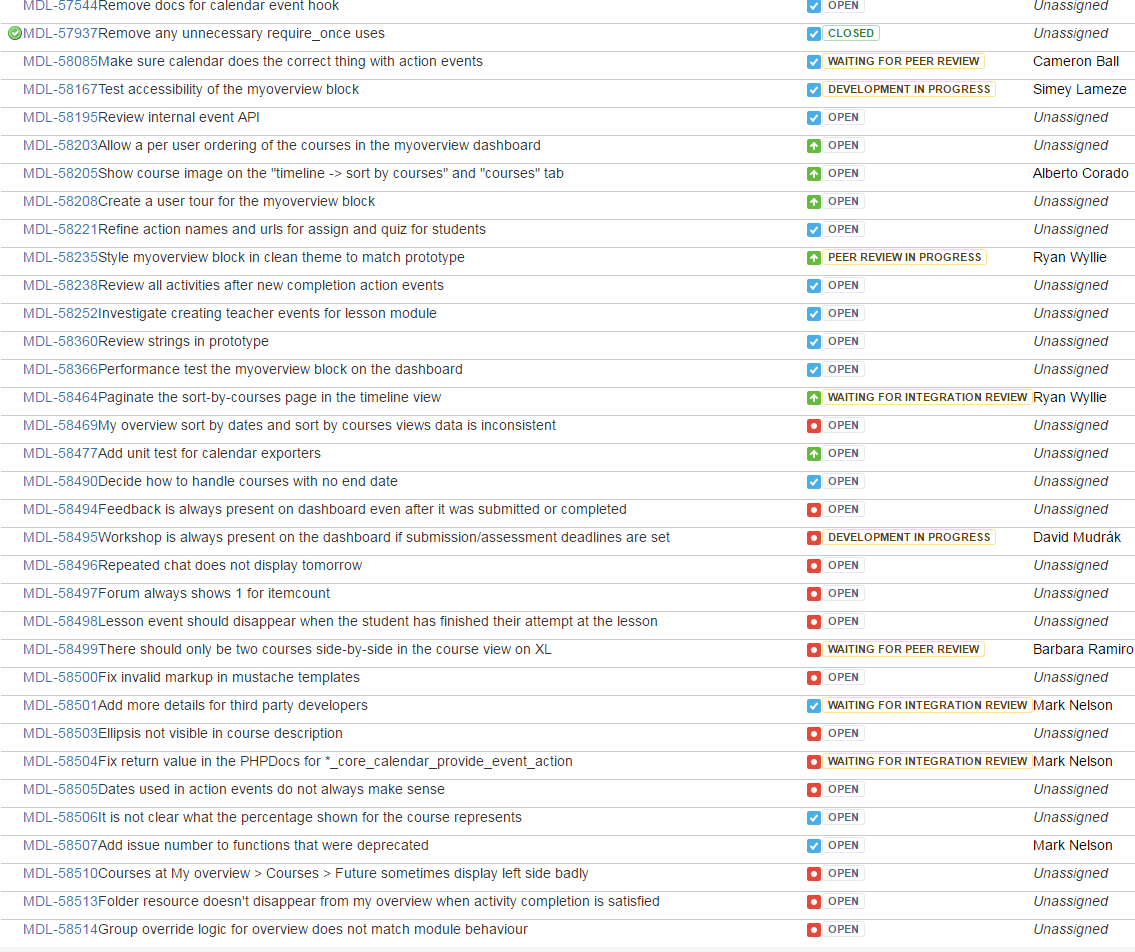Viewport: 1135px width, 952px height.
Task: Click Ryan Wyllie in MDL-58235 row
Action: (1069, 257)
